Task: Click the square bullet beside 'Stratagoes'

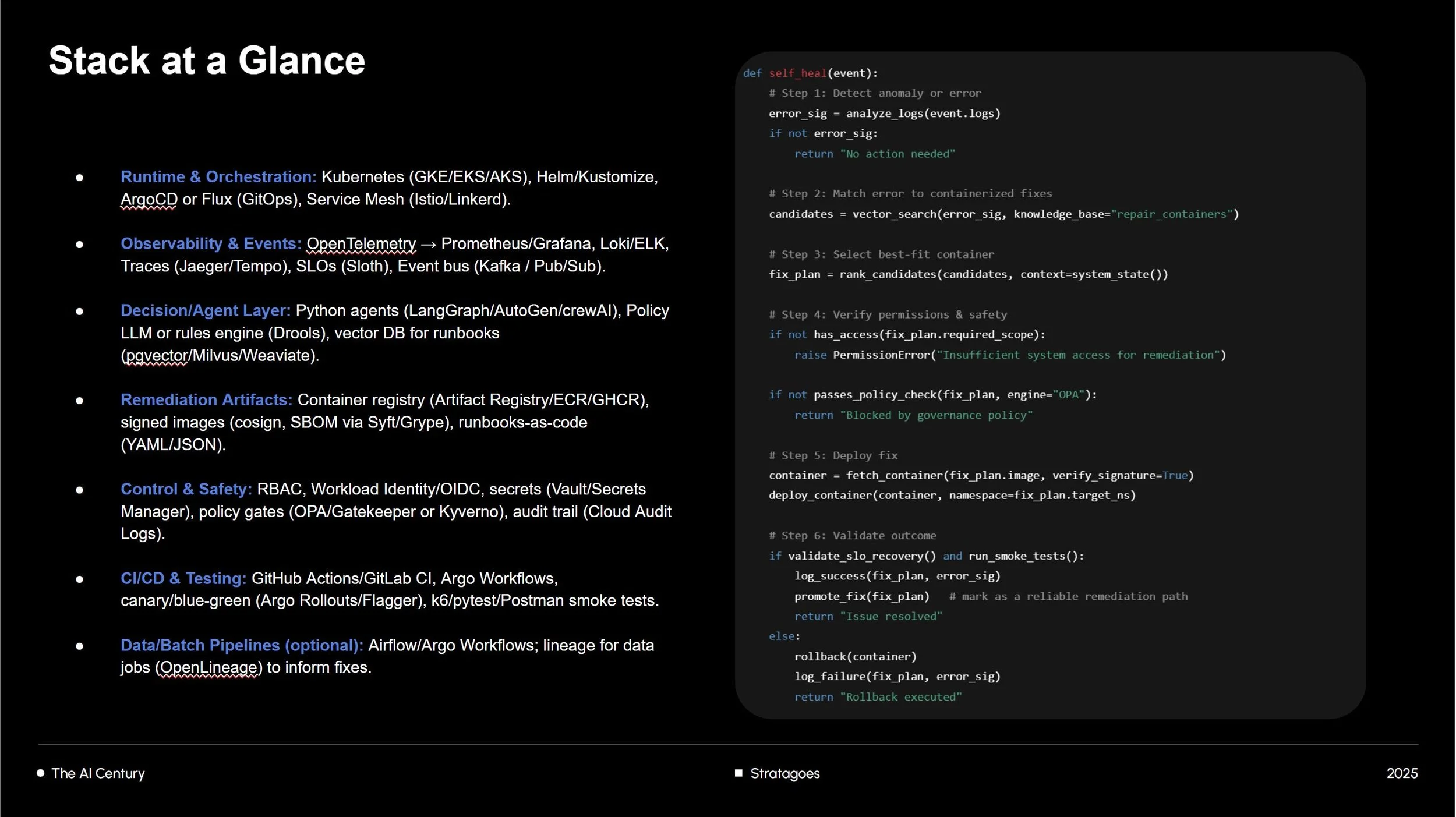Action: pos(738,773)
